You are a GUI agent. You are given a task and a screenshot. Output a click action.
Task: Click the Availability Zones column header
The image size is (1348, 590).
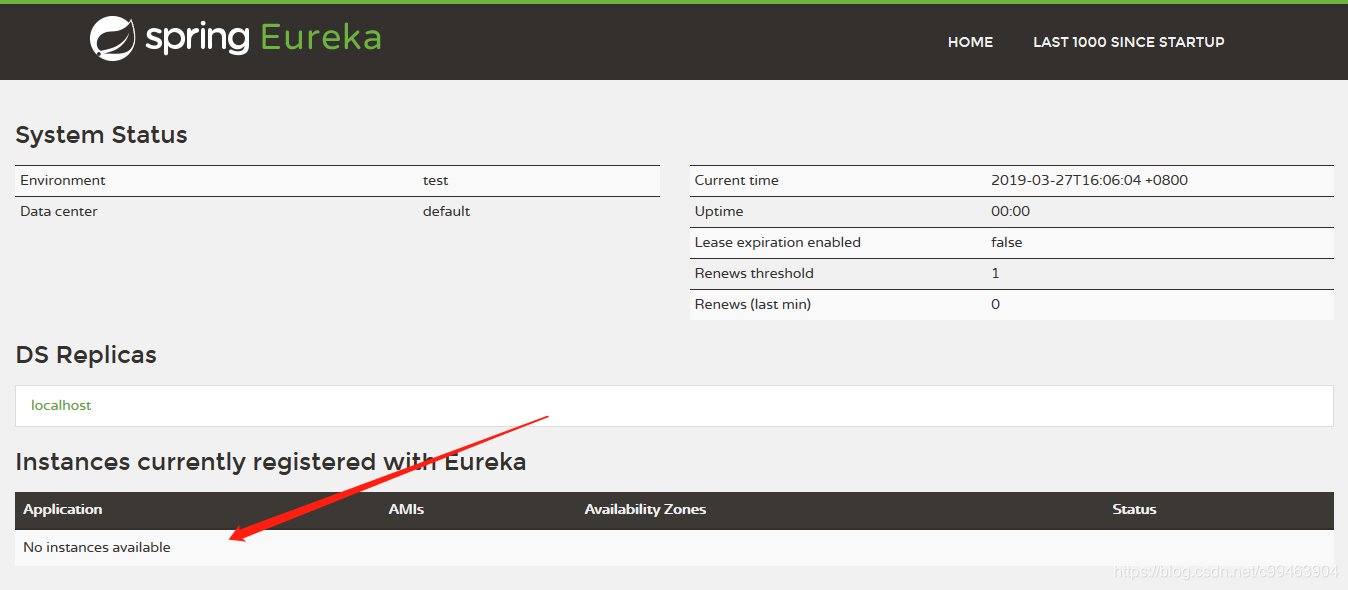click(x=645, y=509)
